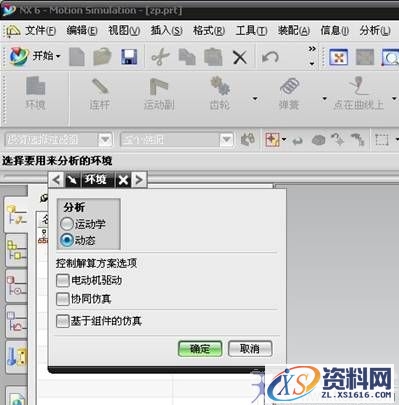Click the Open folder icon
This screenshot has height=405, width=399.
pos(102,57)
